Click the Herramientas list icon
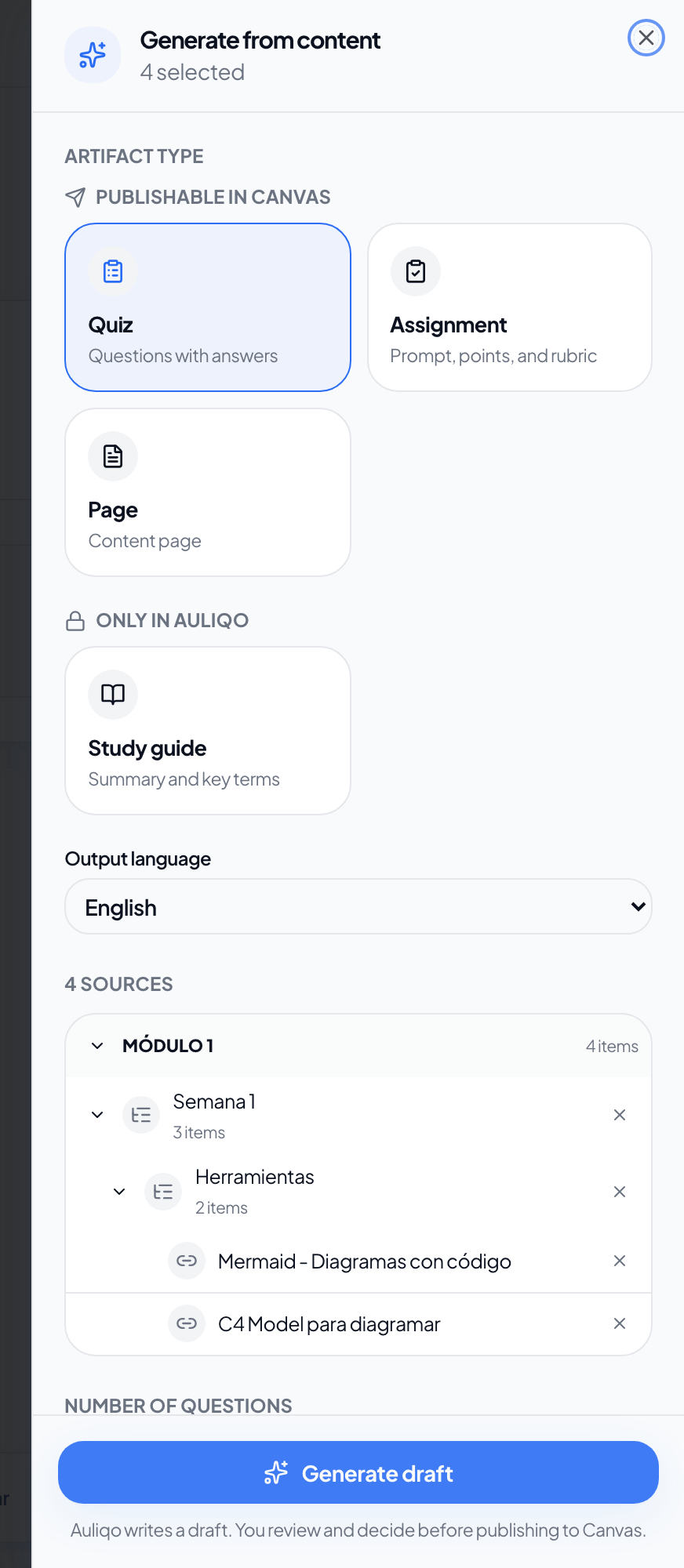 coord(163,1192)
